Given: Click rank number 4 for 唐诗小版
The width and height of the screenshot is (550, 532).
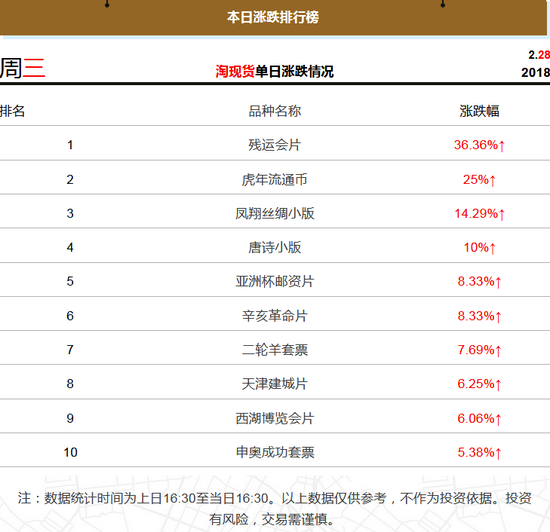Looking at the screenshot, I should pyautogui.click(x=70, y=247).
